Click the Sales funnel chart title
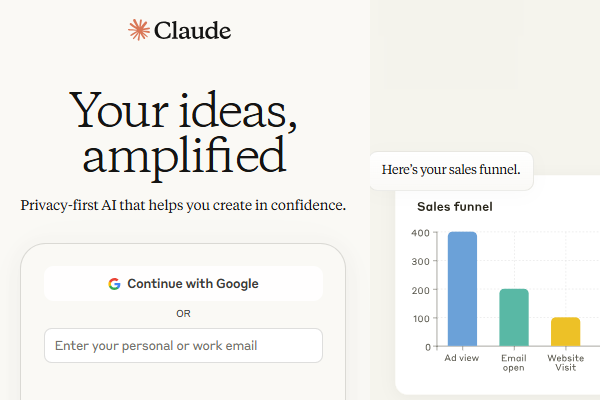Image resolution: width=600 pixels, height=400 pixels. 454,207
